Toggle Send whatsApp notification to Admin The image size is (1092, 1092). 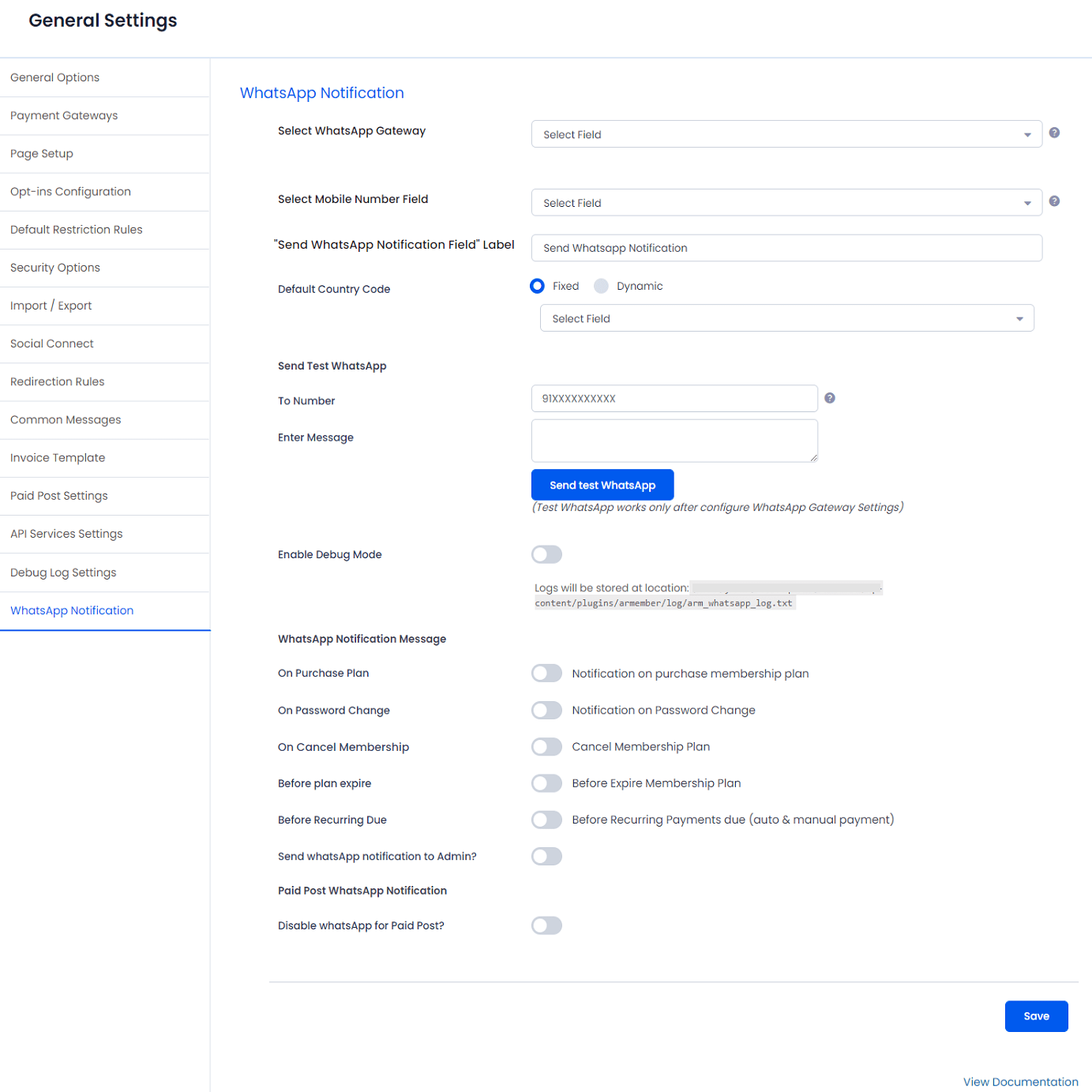pyautogui.click(x=546, y=856)
